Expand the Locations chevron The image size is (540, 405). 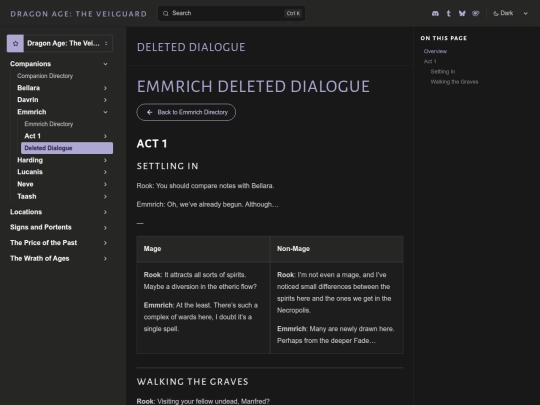105,212
